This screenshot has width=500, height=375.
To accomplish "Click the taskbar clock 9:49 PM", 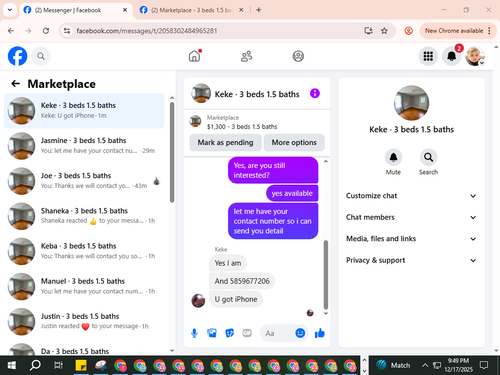I will point(458,365).
